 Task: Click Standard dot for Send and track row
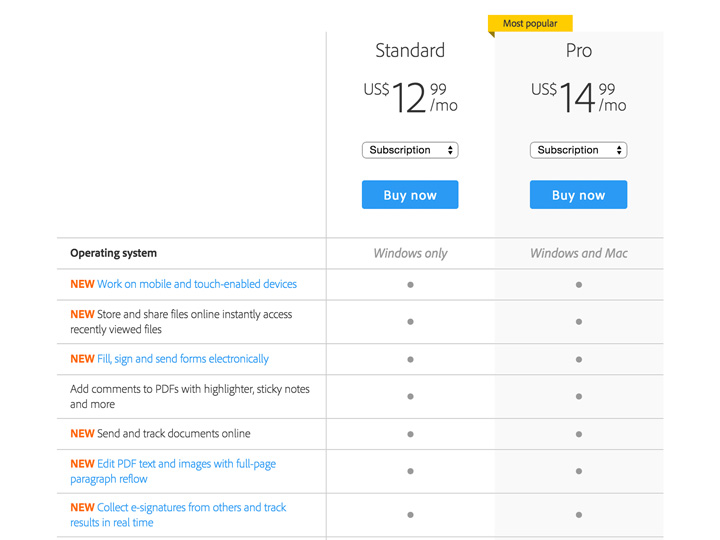click(x=411, y=434)
